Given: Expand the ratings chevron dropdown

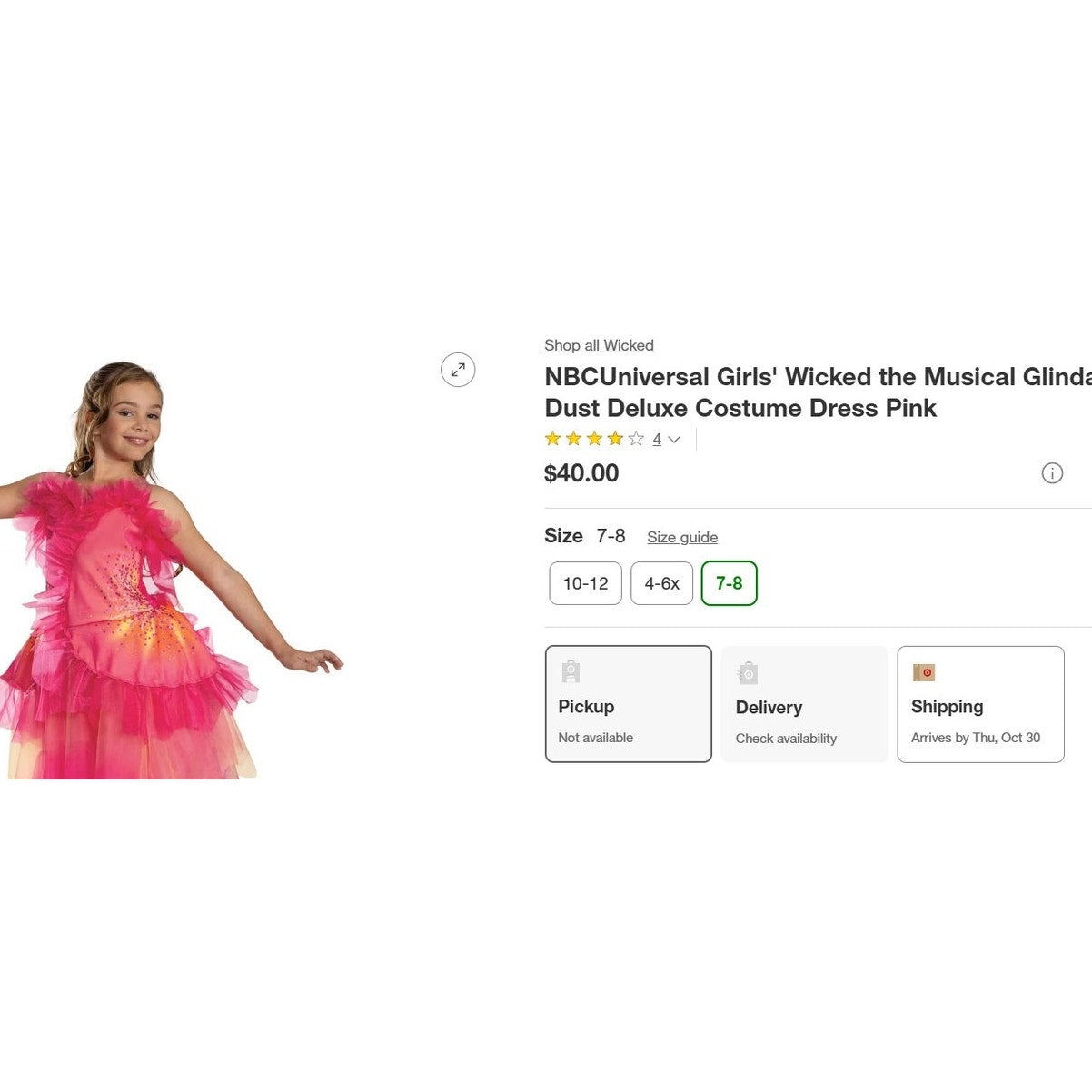Looking at the screenshot, I should (x=674, y=440).
